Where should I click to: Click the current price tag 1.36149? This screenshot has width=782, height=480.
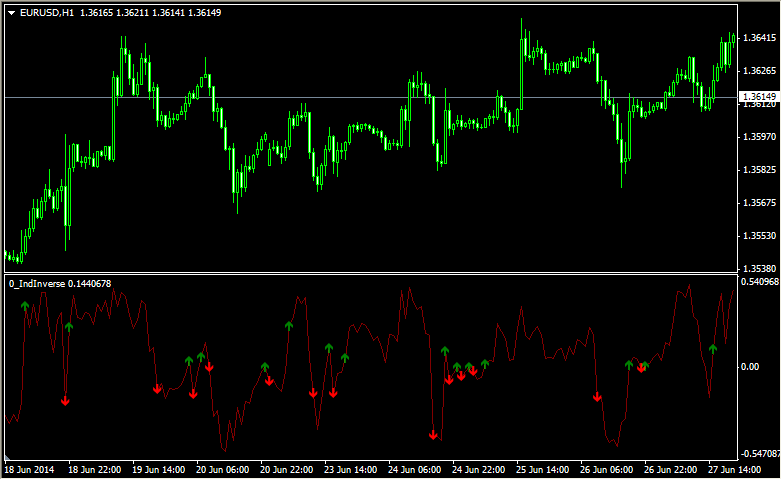point(759,96)
